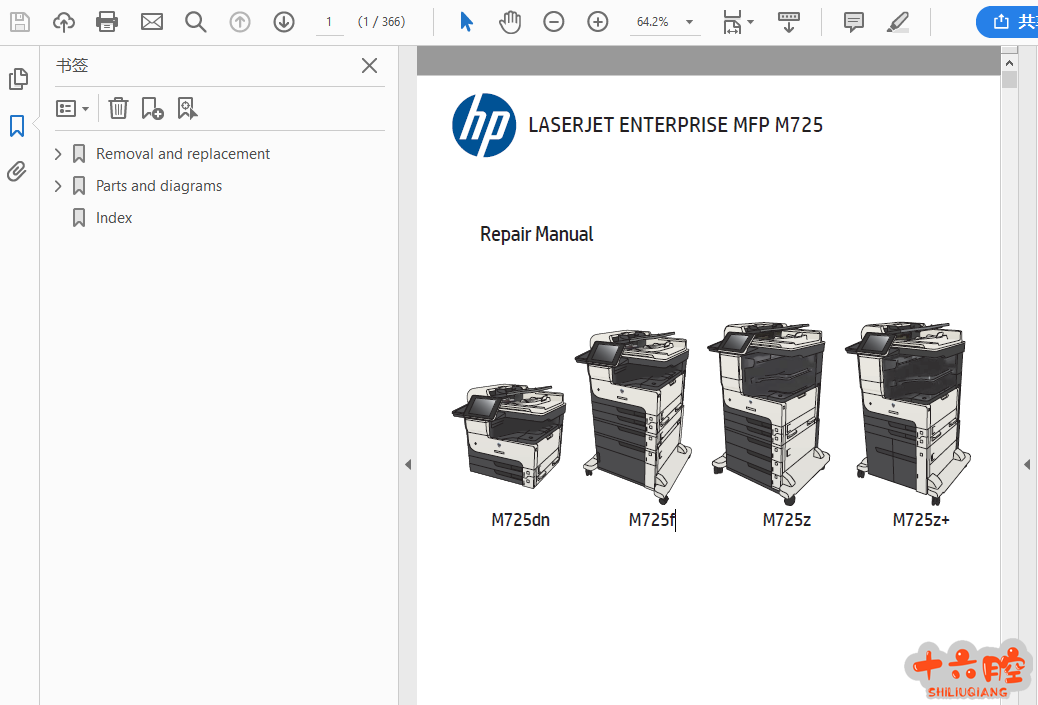This screenshot has height=705, width=1038.
Task: Show the page thumbnails panel
Action: point(17,79)
